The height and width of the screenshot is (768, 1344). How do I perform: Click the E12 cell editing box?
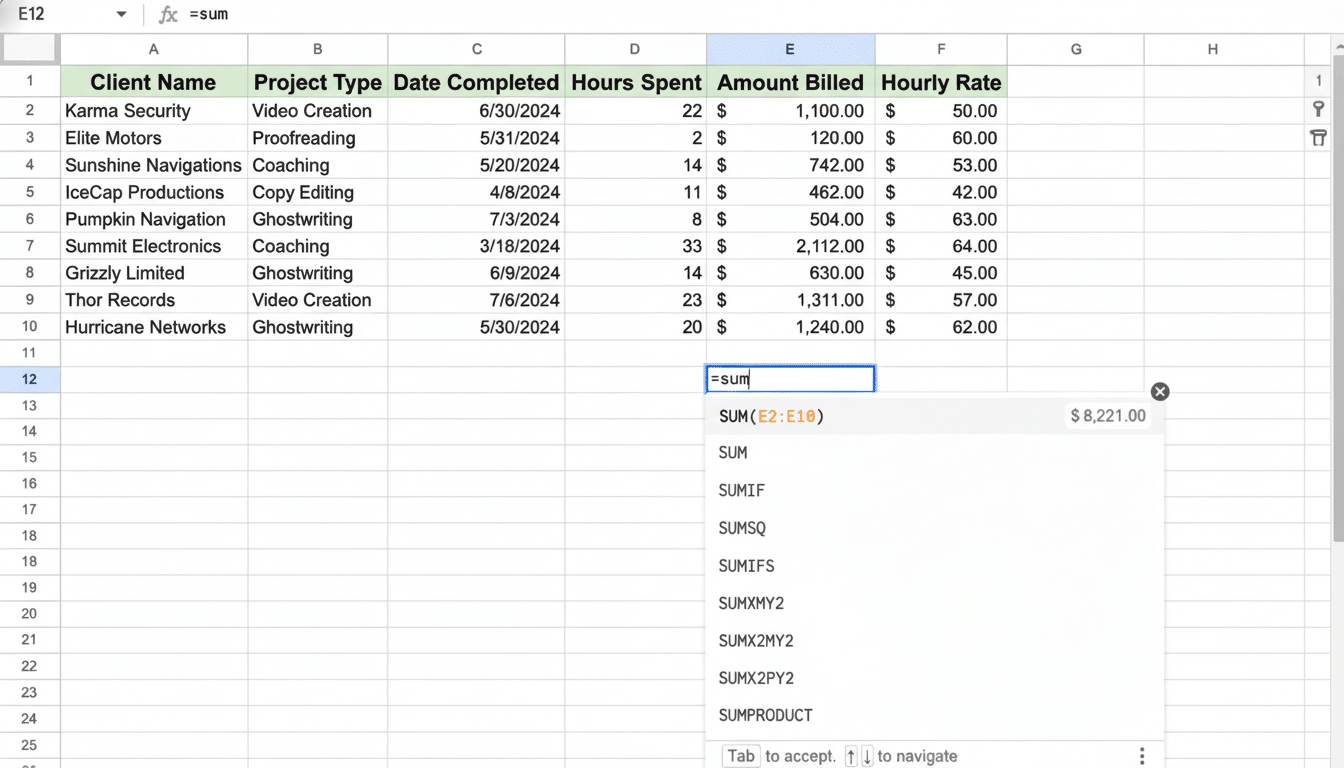tap(790, 378)
